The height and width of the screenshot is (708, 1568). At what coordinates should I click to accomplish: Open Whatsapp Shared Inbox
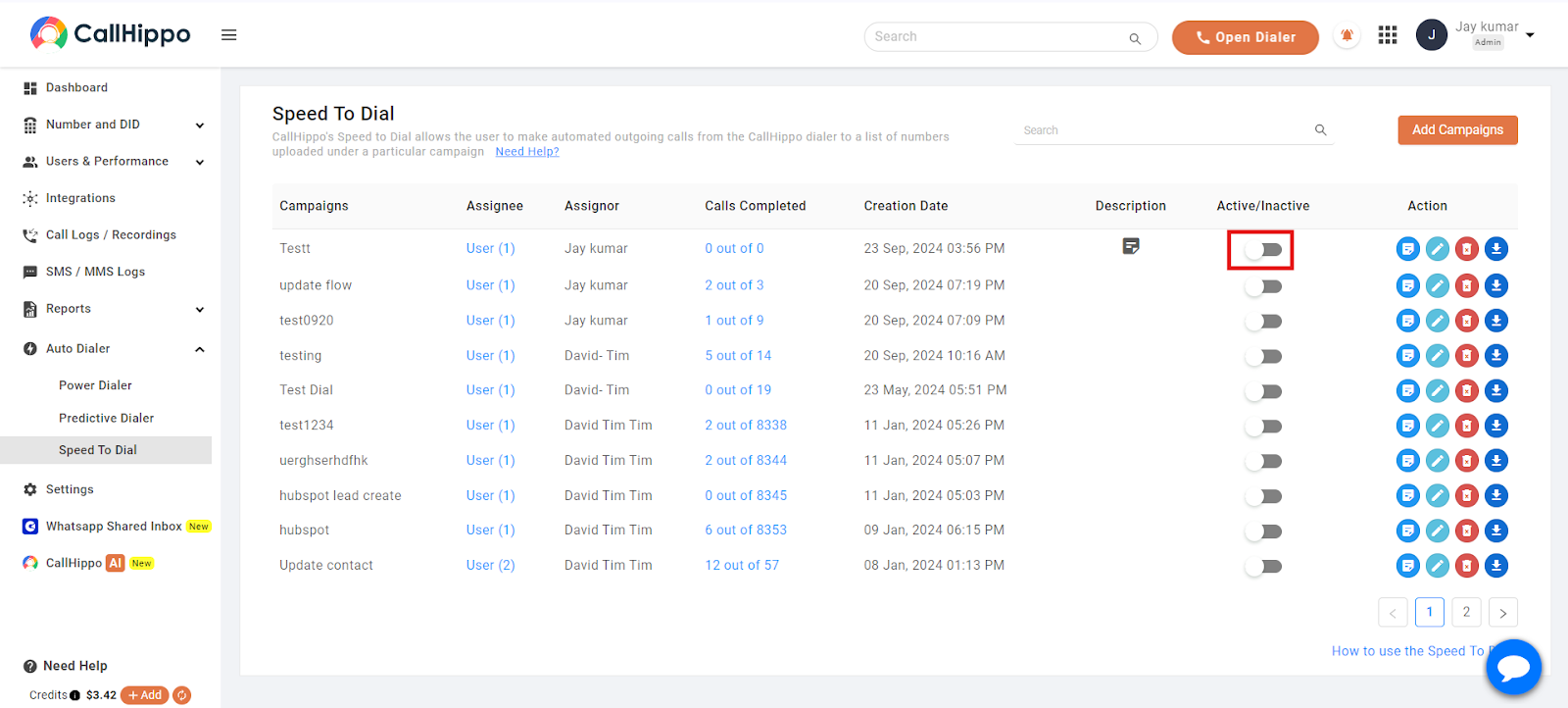(x=116, y=527)
